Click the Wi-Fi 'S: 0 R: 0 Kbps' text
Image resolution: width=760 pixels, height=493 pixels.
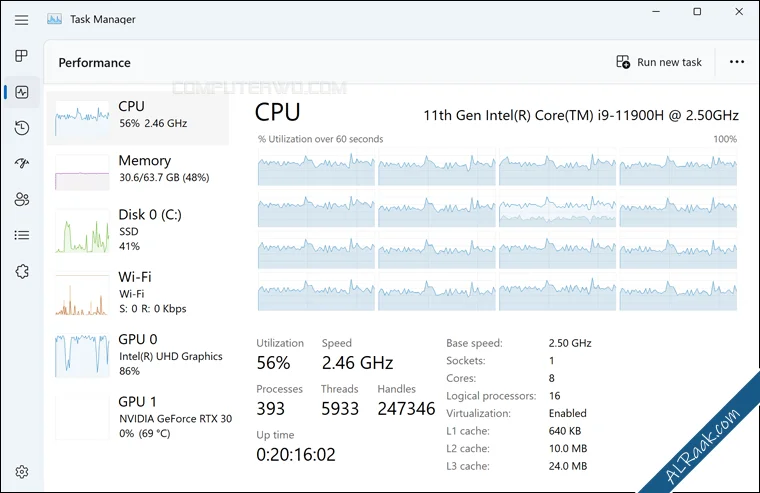[x=153, y=309]
